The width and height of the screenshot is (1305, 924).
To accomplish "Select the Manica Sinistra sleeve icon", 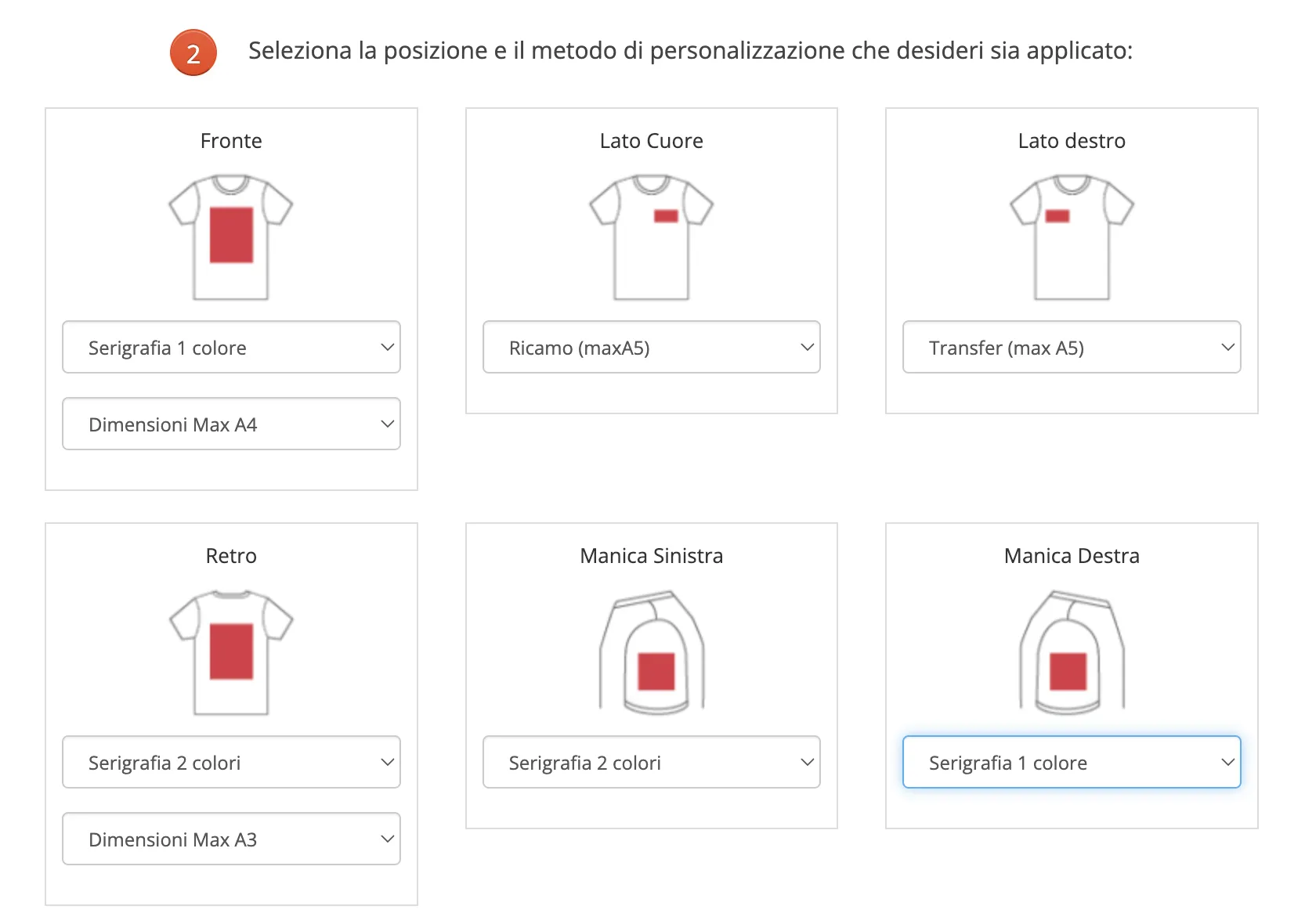I will [651, 654].
